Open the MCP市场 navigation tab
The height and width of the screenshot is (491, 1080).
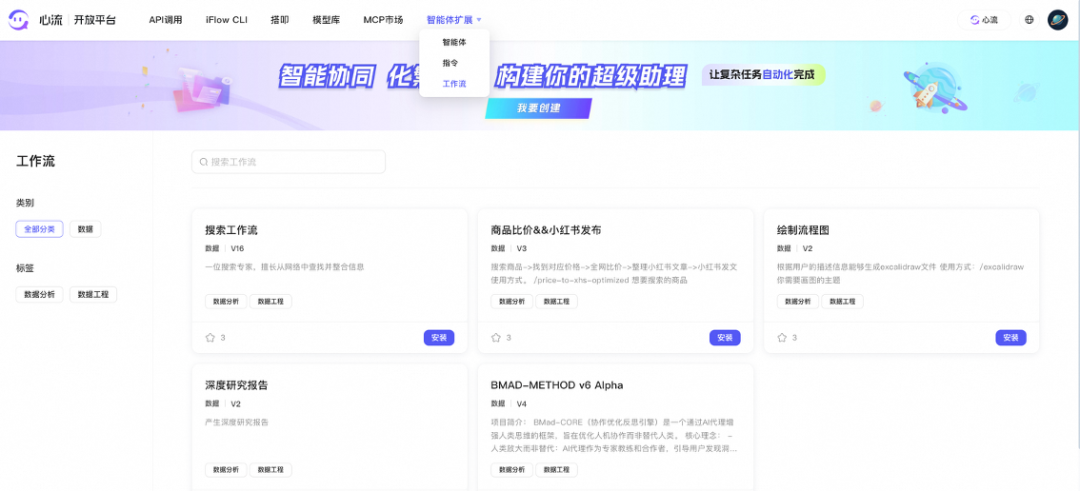coord(383,20)
